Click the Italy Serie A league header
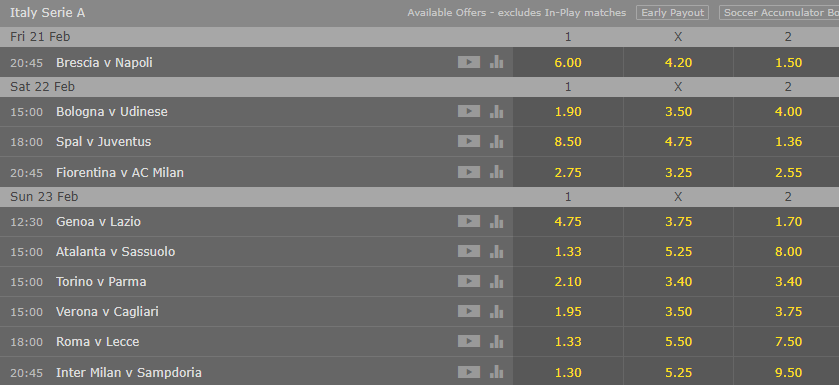 [48, 13]
